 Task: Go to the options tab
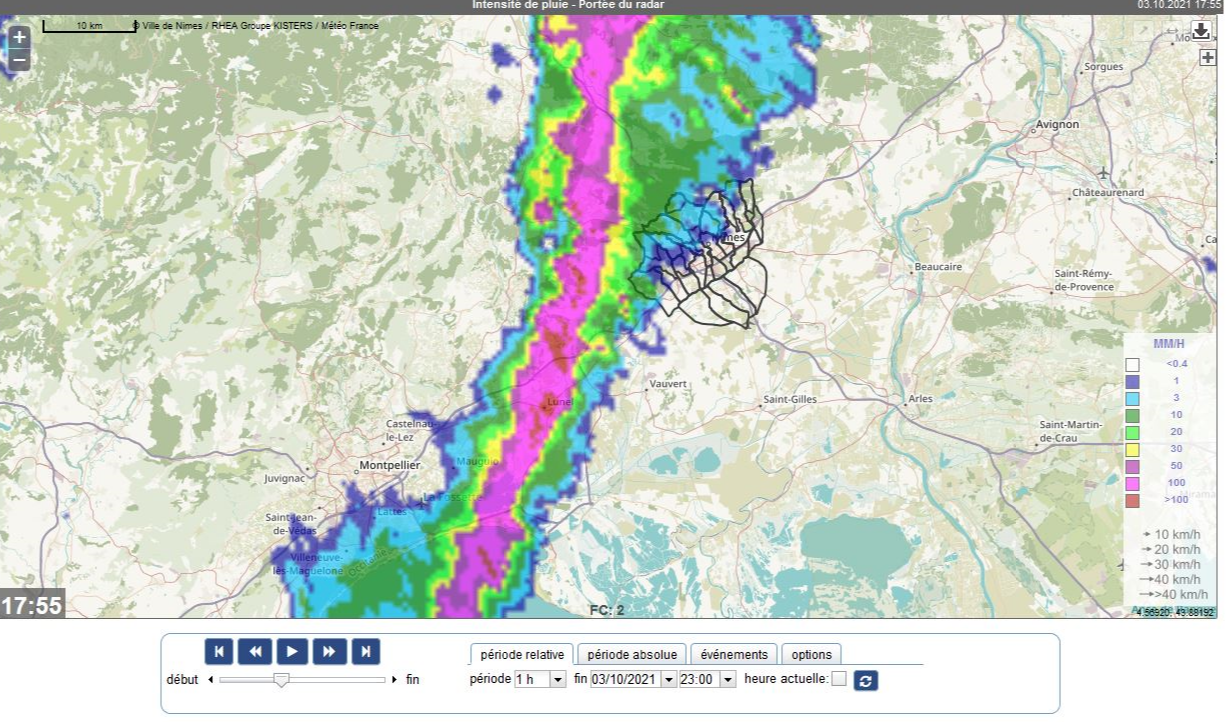point(811,655)
